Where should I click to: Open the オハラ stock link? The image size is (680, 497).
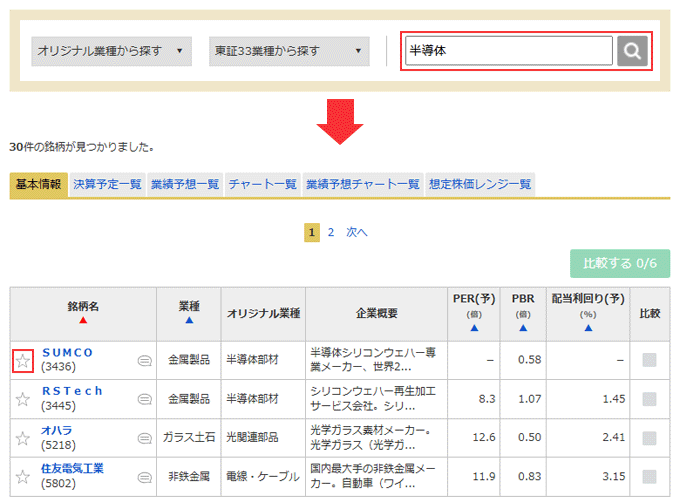click(56, 430)
